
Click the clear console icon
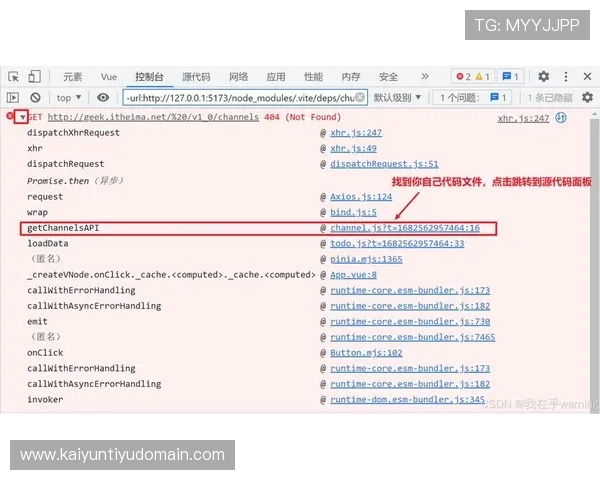(35, 97)
